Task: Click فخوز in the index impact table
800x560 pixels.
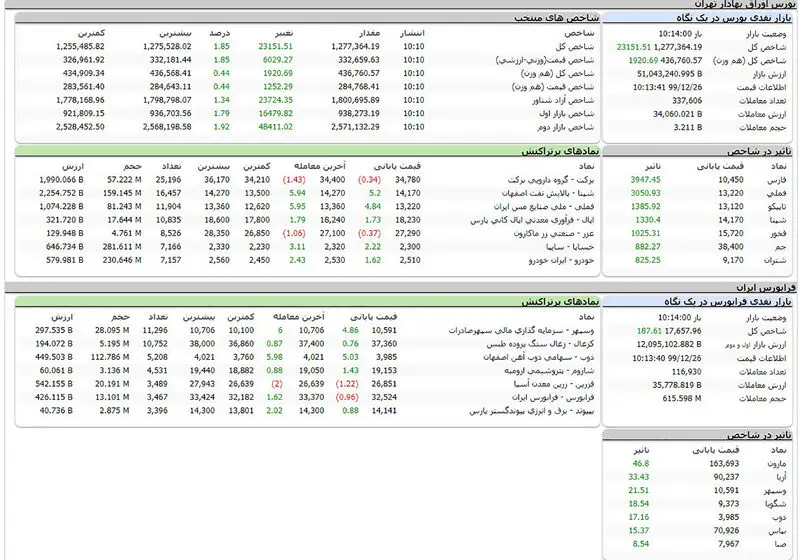Action: click(x=777, y=233)
